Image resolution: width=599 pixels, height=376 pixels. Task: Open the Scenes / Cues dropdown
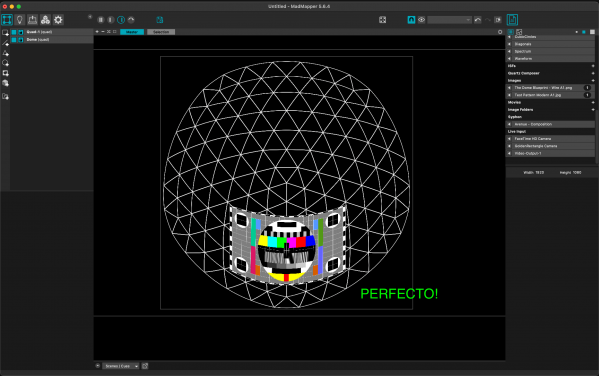click(121, 366)
